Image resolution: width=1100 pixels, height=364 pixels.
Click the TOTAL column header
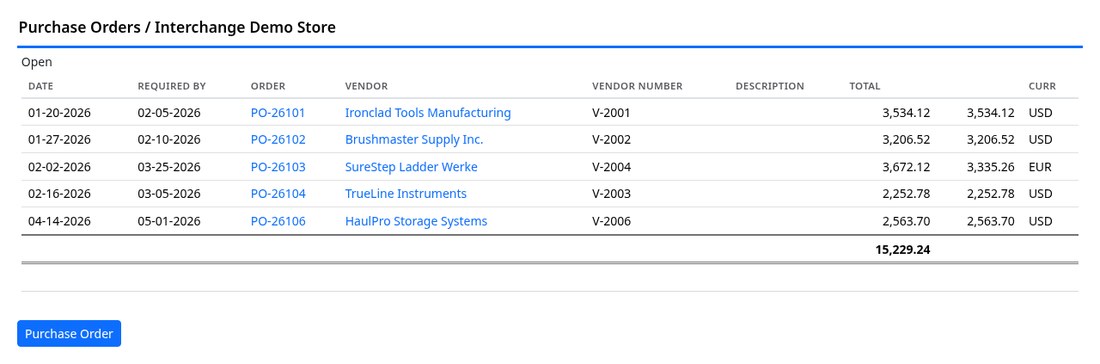pyautogui.click(x=864, y=86)
